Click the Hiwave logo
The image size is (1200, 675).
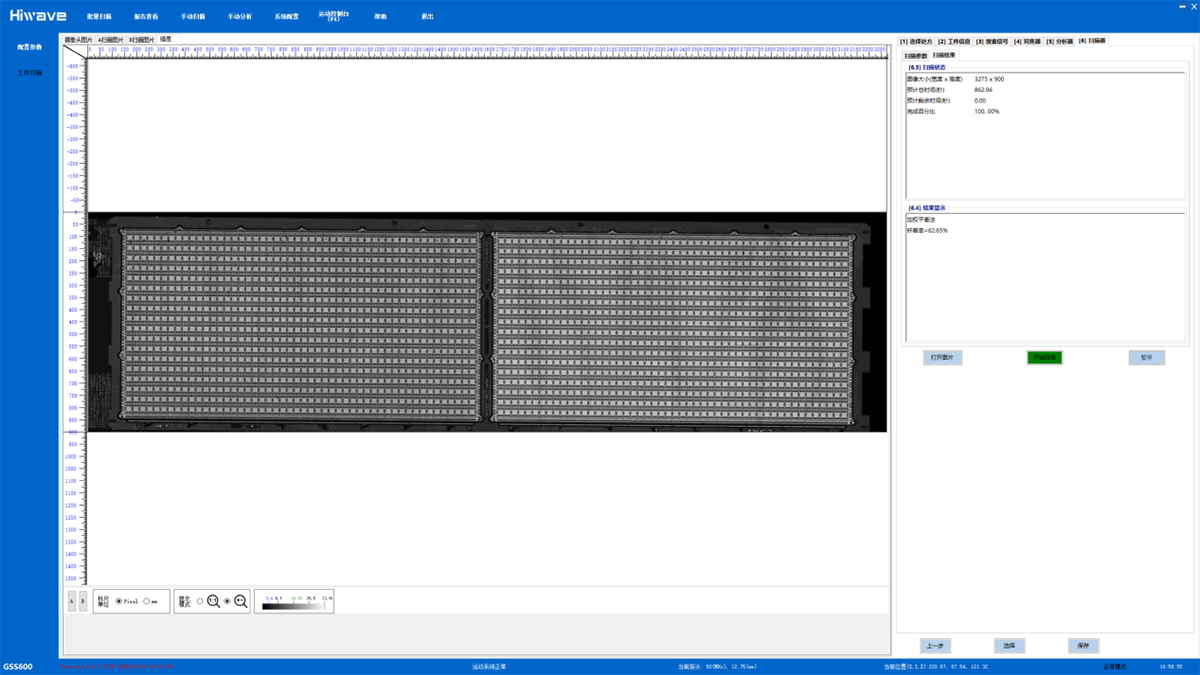coord(37,16)
